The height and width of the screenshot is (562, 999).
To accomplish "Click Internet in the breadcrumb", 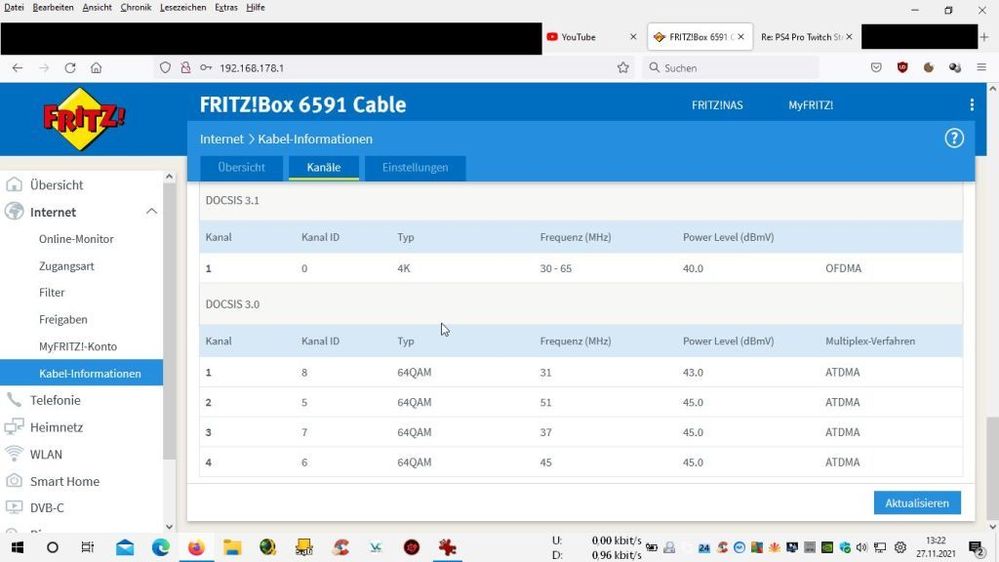I will coord(222,139).
